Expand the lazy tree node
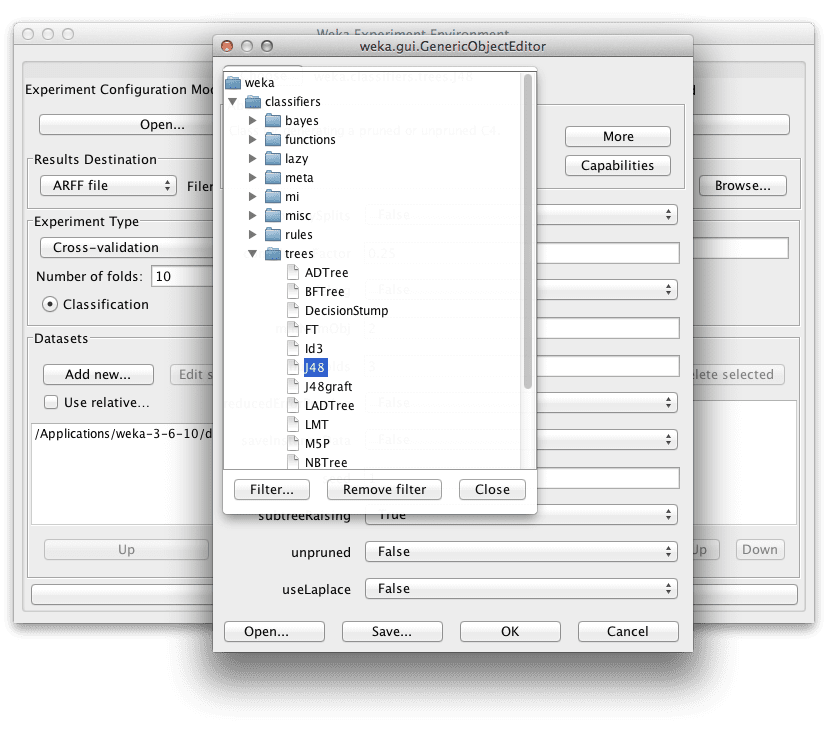 click(252, 158)
